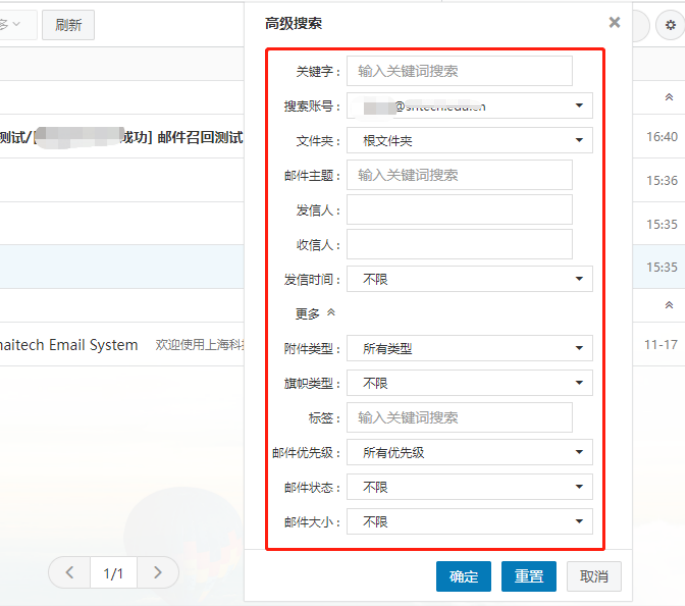685x606 pixels.
Task: Open the 邮件大小 dropdown
Action: tap(470, 521)
